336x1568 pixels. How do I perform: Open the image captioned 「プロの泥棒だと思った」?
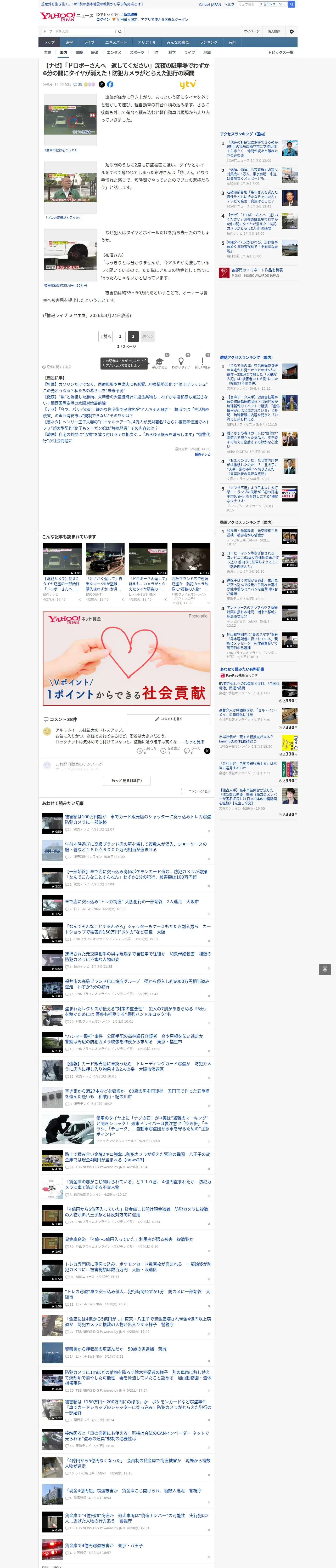pos(70,187)
